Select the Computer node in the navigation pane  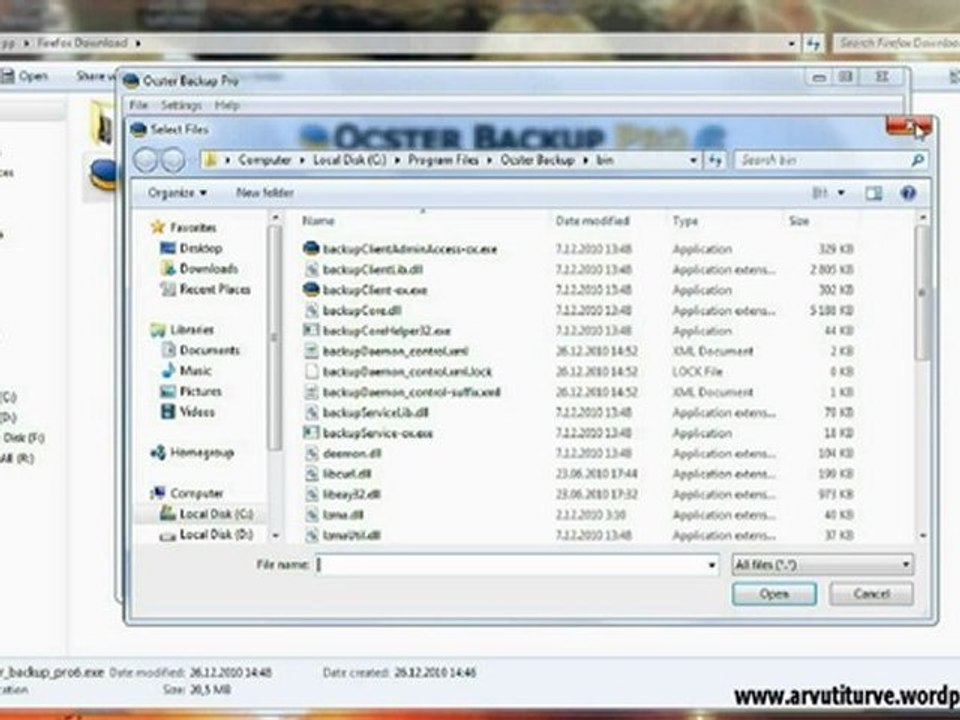(x=197, y=493)
